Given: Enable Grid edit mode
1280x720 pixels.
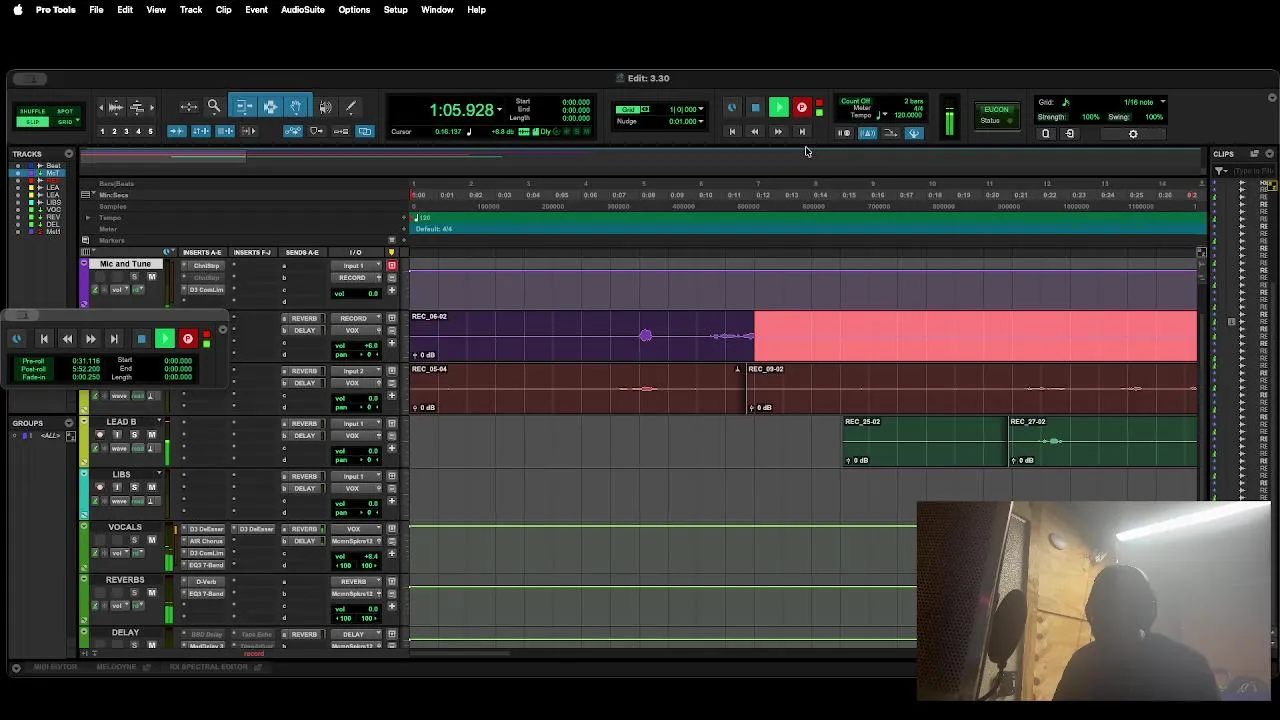Looking at the screenshot, I should point(65,122).
